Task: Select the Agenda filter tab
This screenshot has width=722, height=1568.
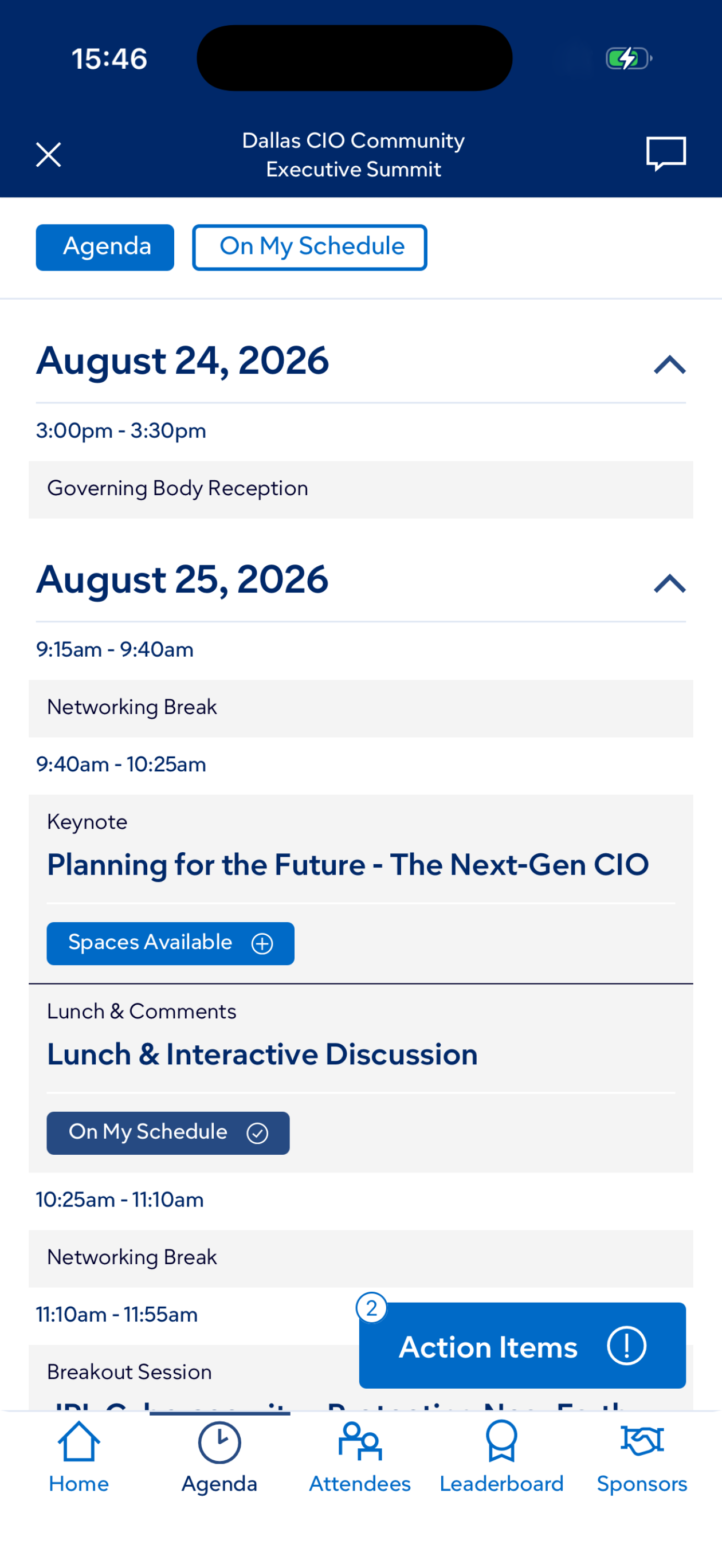Action: 105,247
